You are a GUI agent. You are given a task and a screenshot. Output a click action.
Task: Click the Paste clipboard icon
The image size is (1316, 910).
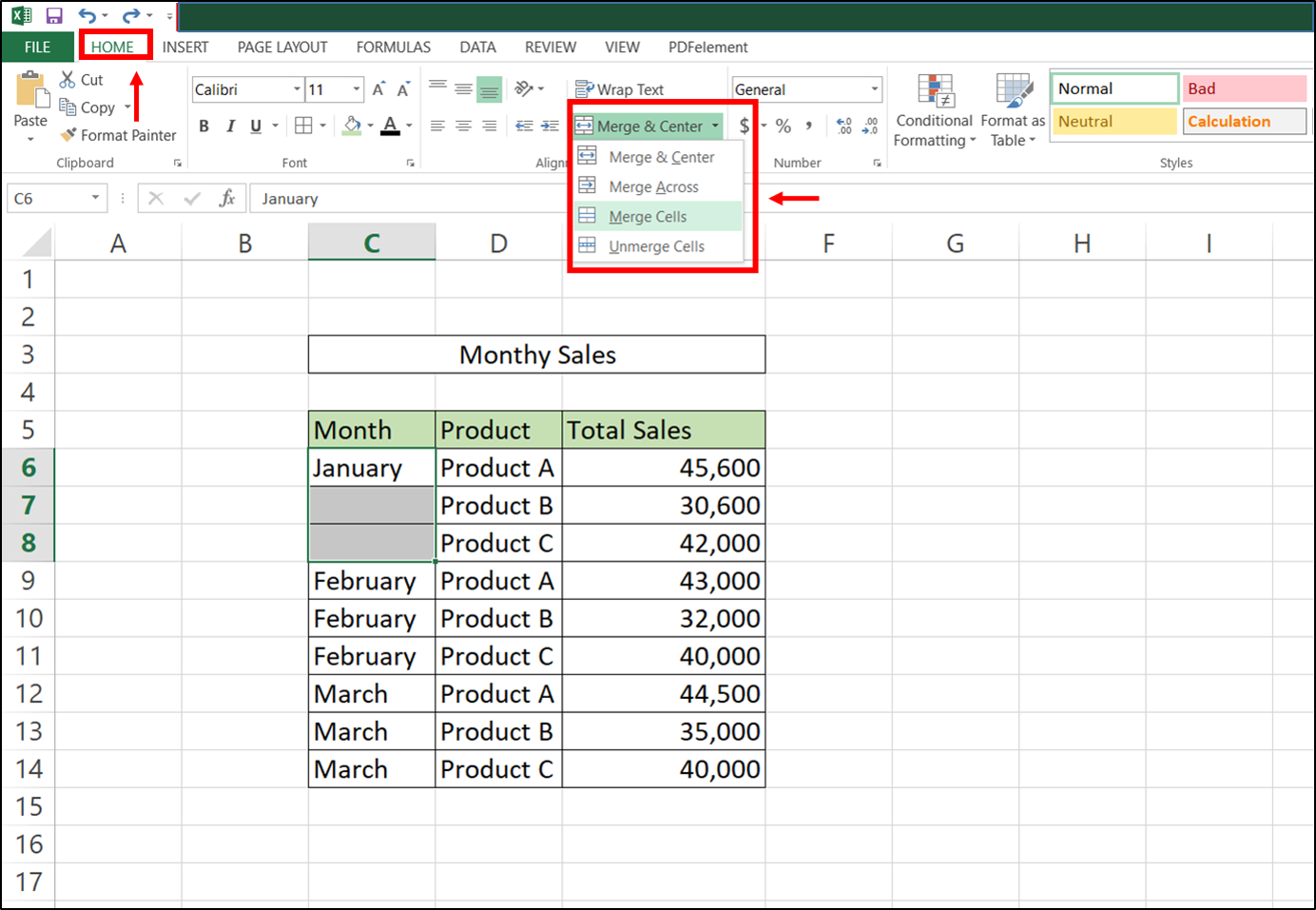coord(31,90)
